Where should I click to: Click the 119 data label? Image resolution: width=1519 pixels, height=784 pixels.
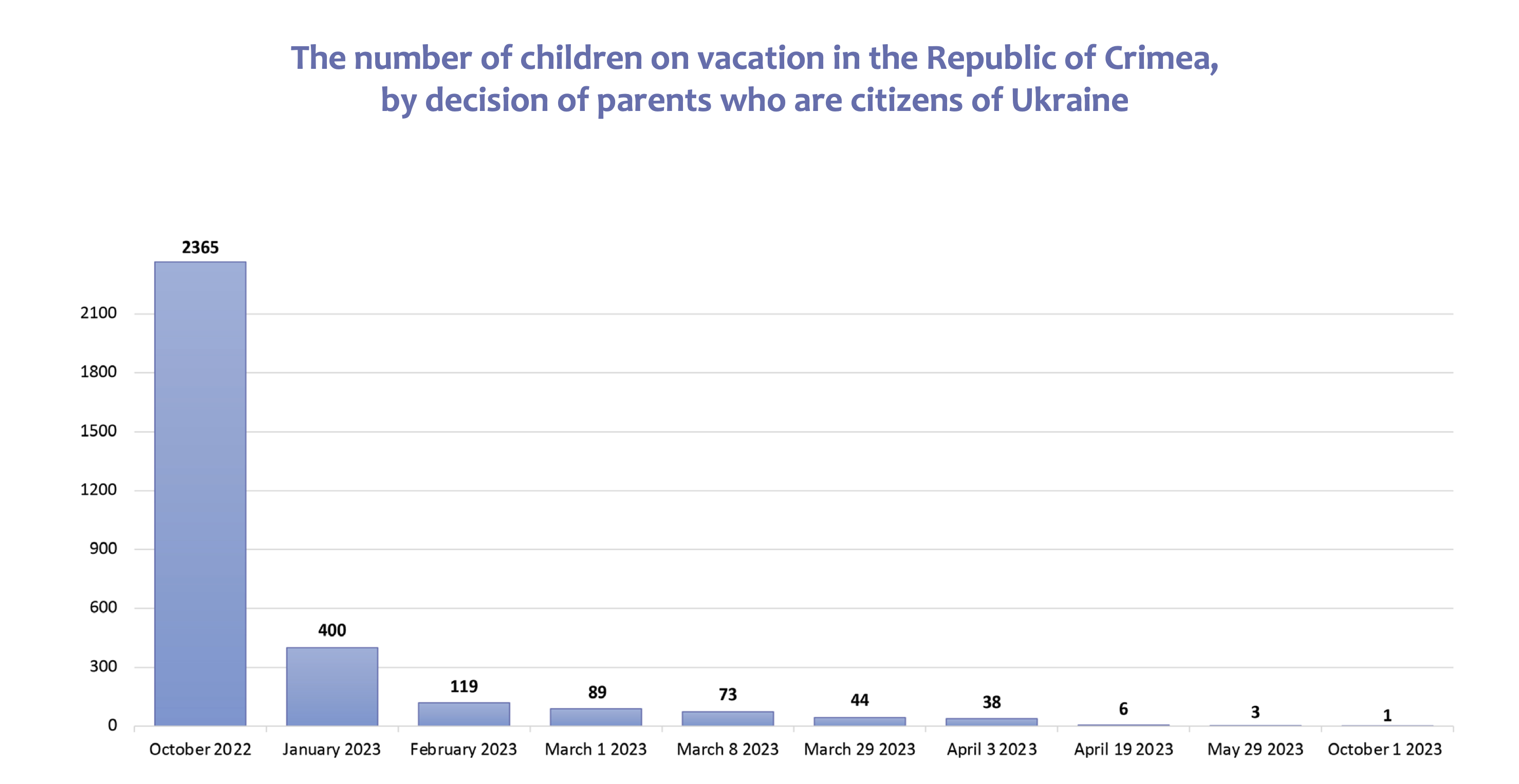point(464,686)
